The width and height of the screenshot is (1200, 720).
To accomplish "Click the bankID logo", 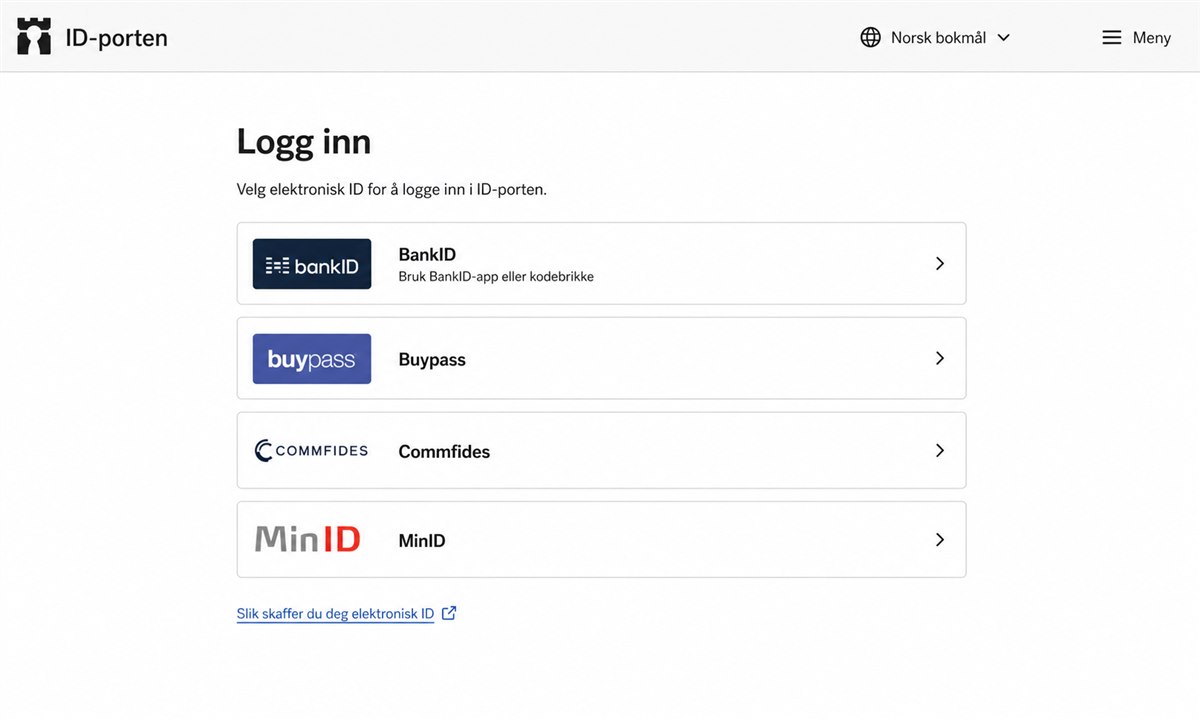I will tap(312, 264).
